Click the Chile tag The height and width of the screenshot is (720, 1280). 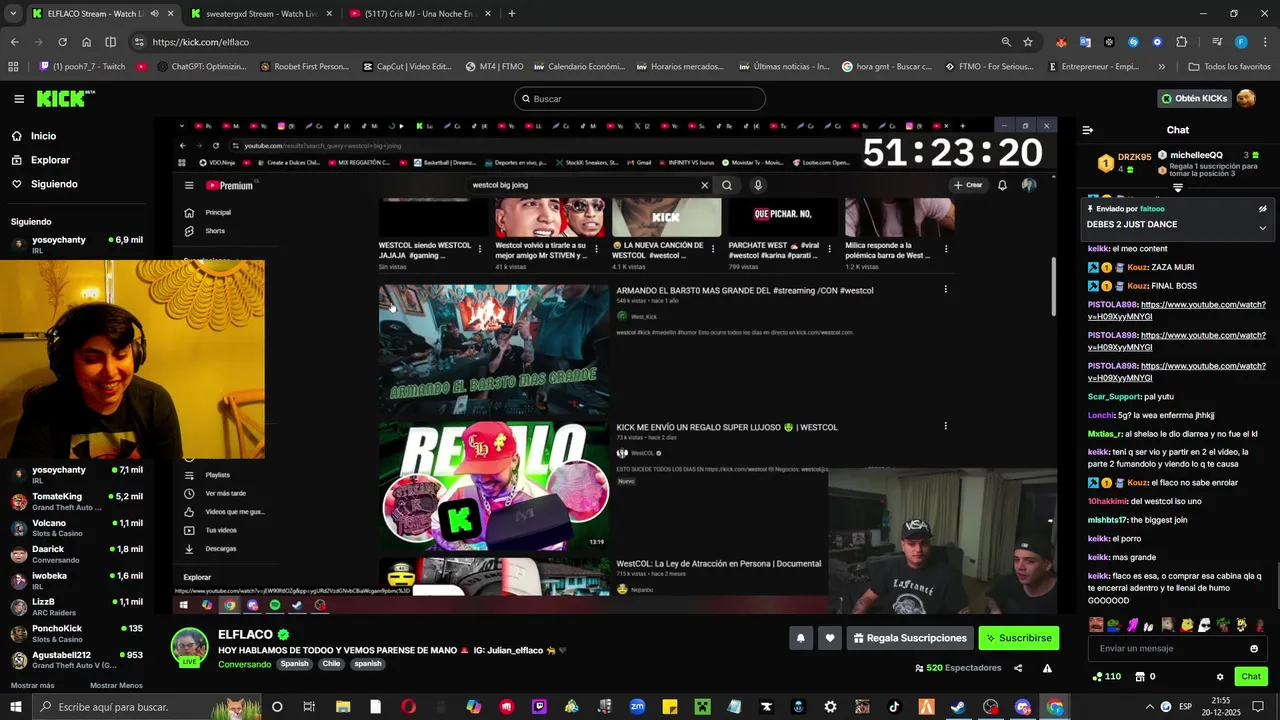pos(331,664)
